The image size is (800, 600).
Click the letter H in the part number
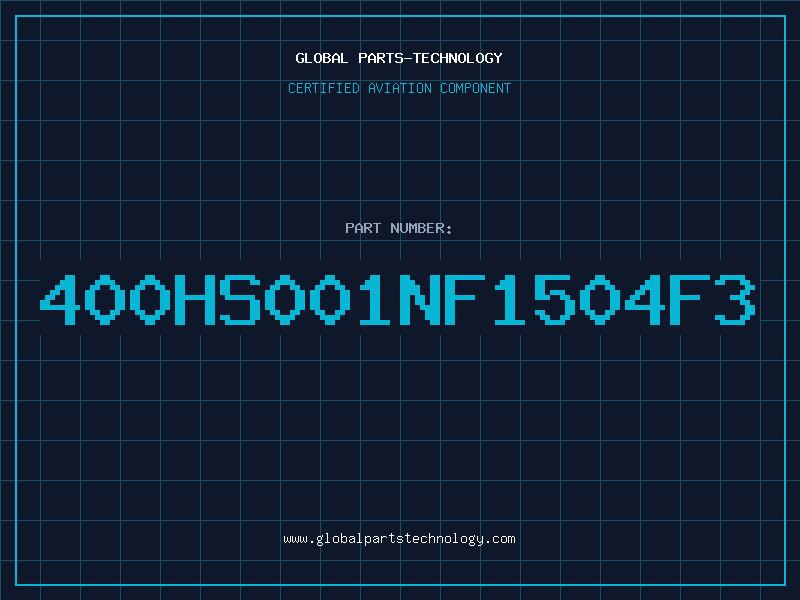(x=195, y=299)
